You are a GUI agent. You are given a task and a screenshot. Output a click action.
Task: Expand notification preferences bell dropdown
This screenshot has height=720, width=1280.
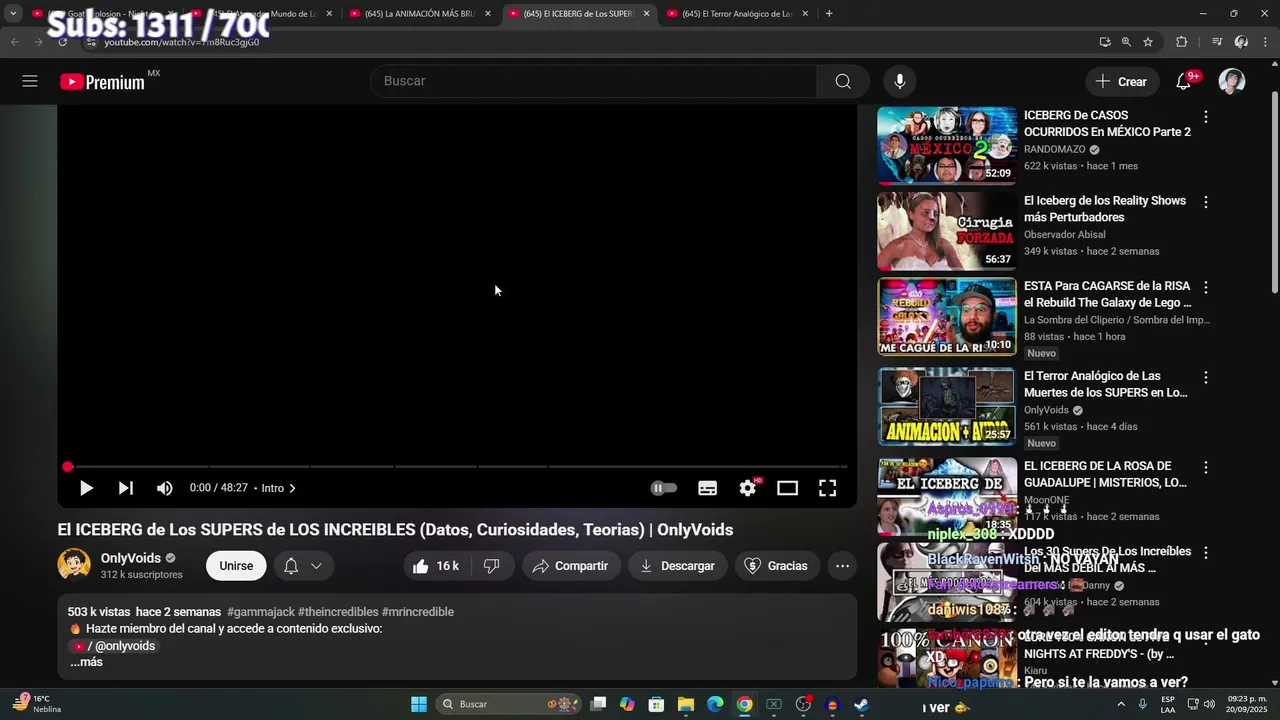303,566
